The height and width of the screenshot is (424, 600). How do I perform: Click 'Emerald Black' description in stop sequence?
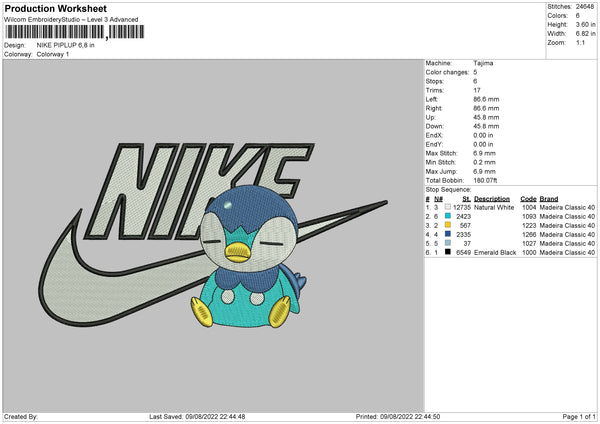click(x=495, y=253)
